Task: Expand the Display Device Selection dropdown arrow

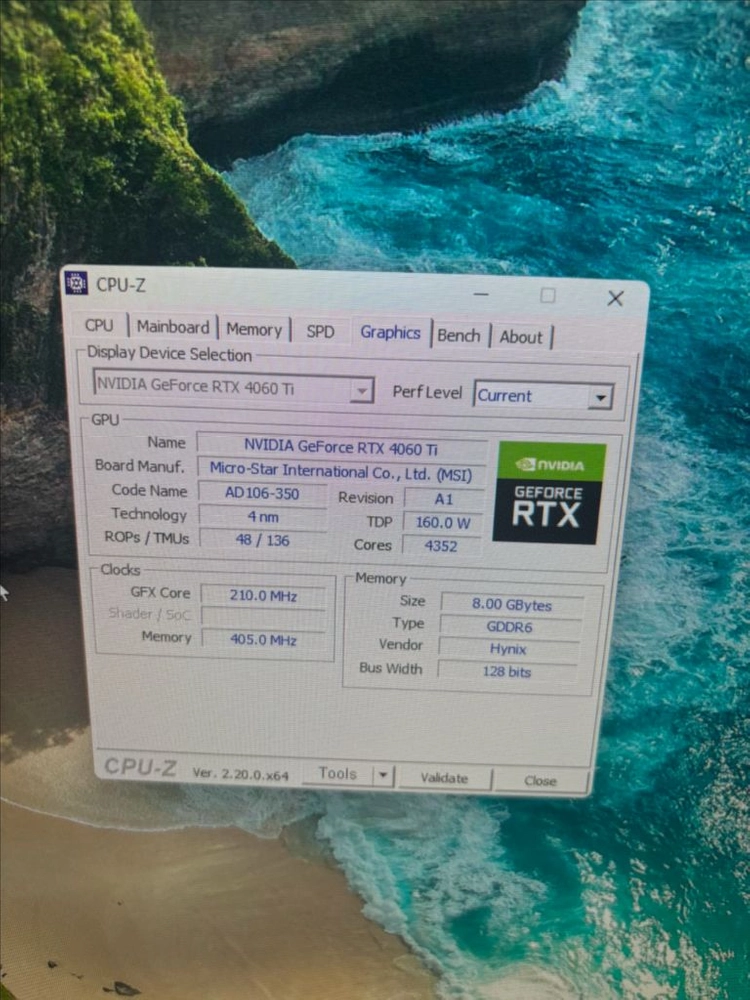Action: (x=362, y=390)
